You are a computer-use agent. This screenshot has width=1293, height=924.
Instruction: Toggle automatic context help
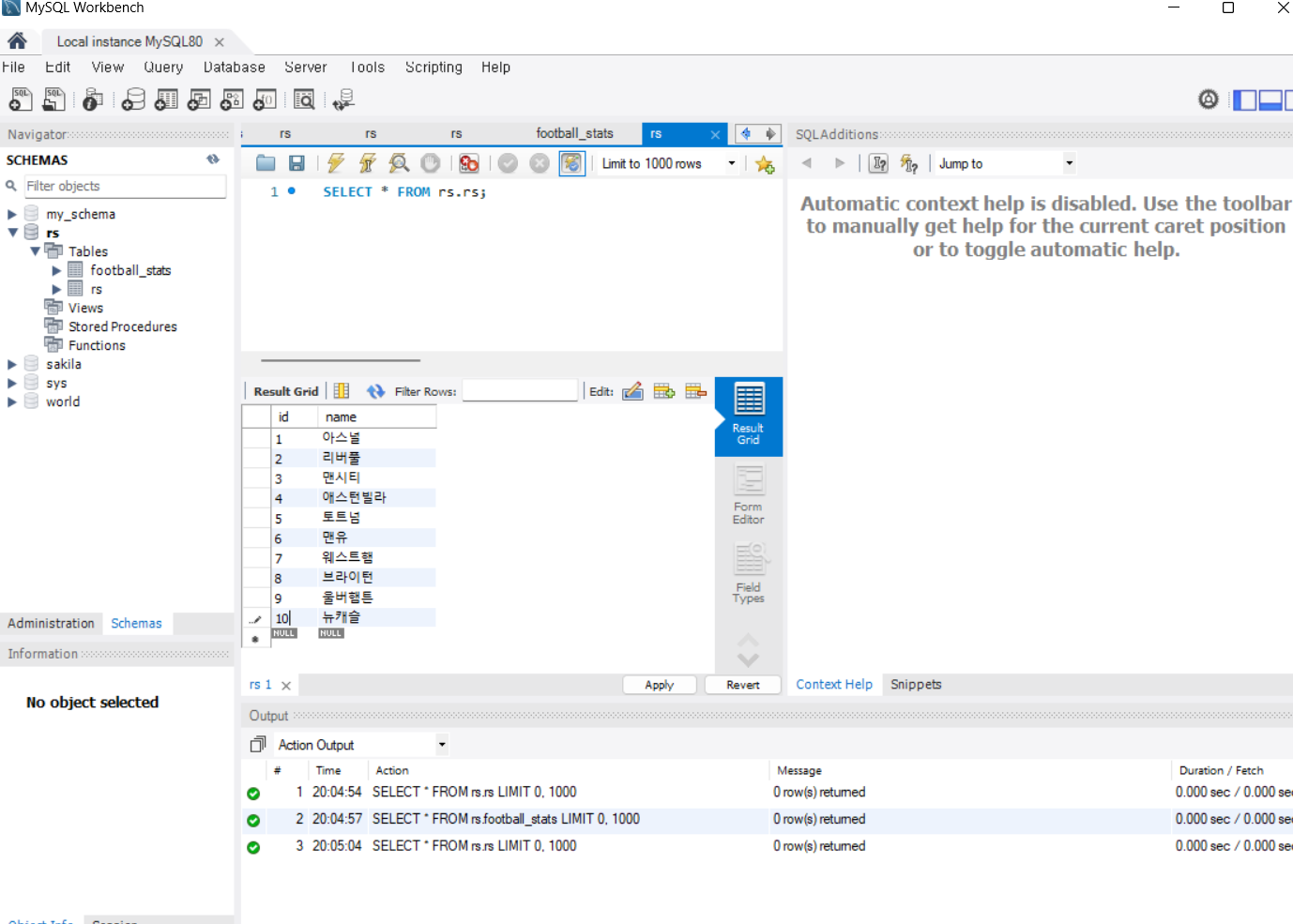pyautogui.click(x=909, y=163)
